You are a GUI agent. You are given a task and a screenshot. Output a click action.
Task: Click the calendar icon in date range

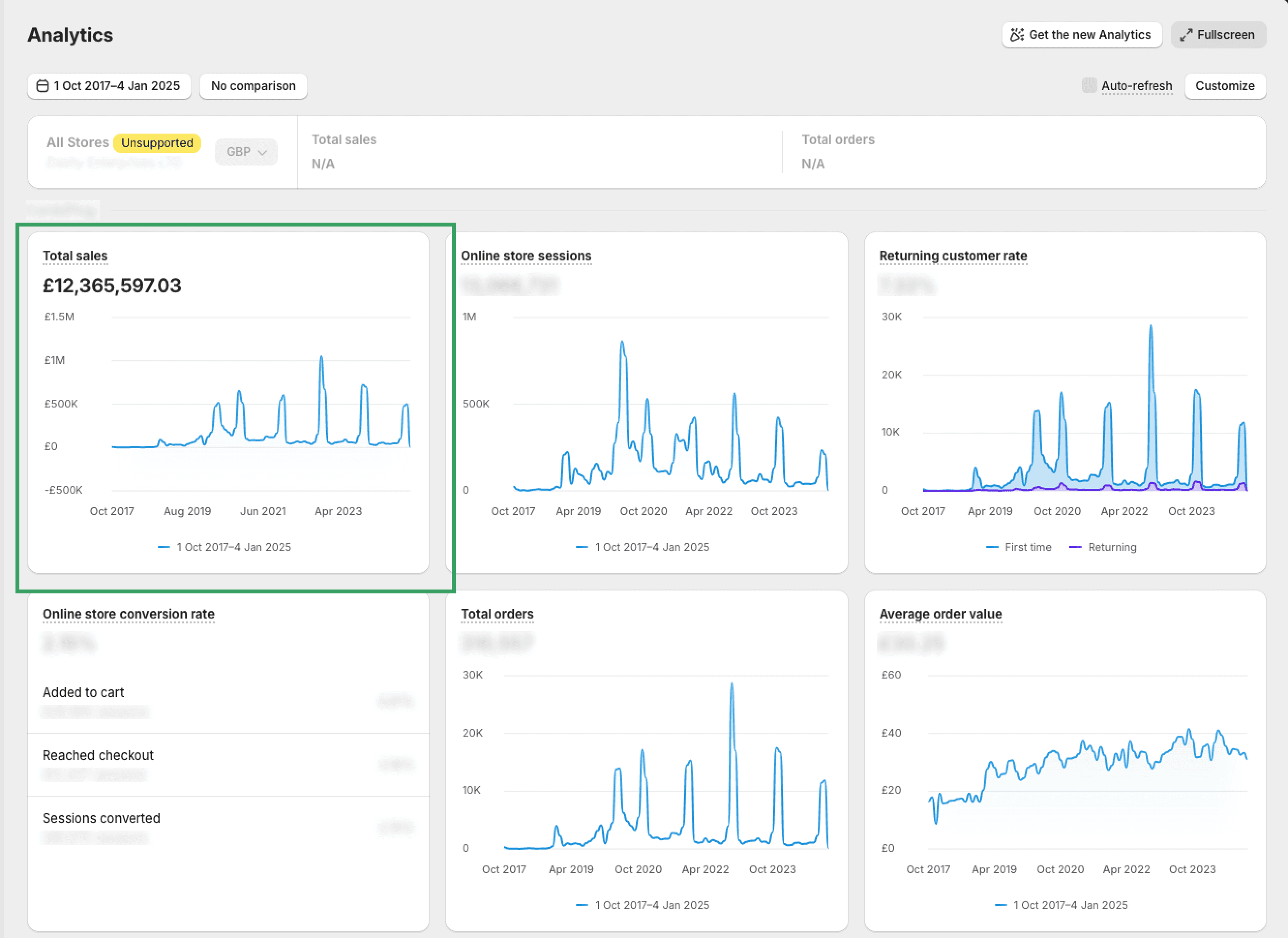coord(42,86)
